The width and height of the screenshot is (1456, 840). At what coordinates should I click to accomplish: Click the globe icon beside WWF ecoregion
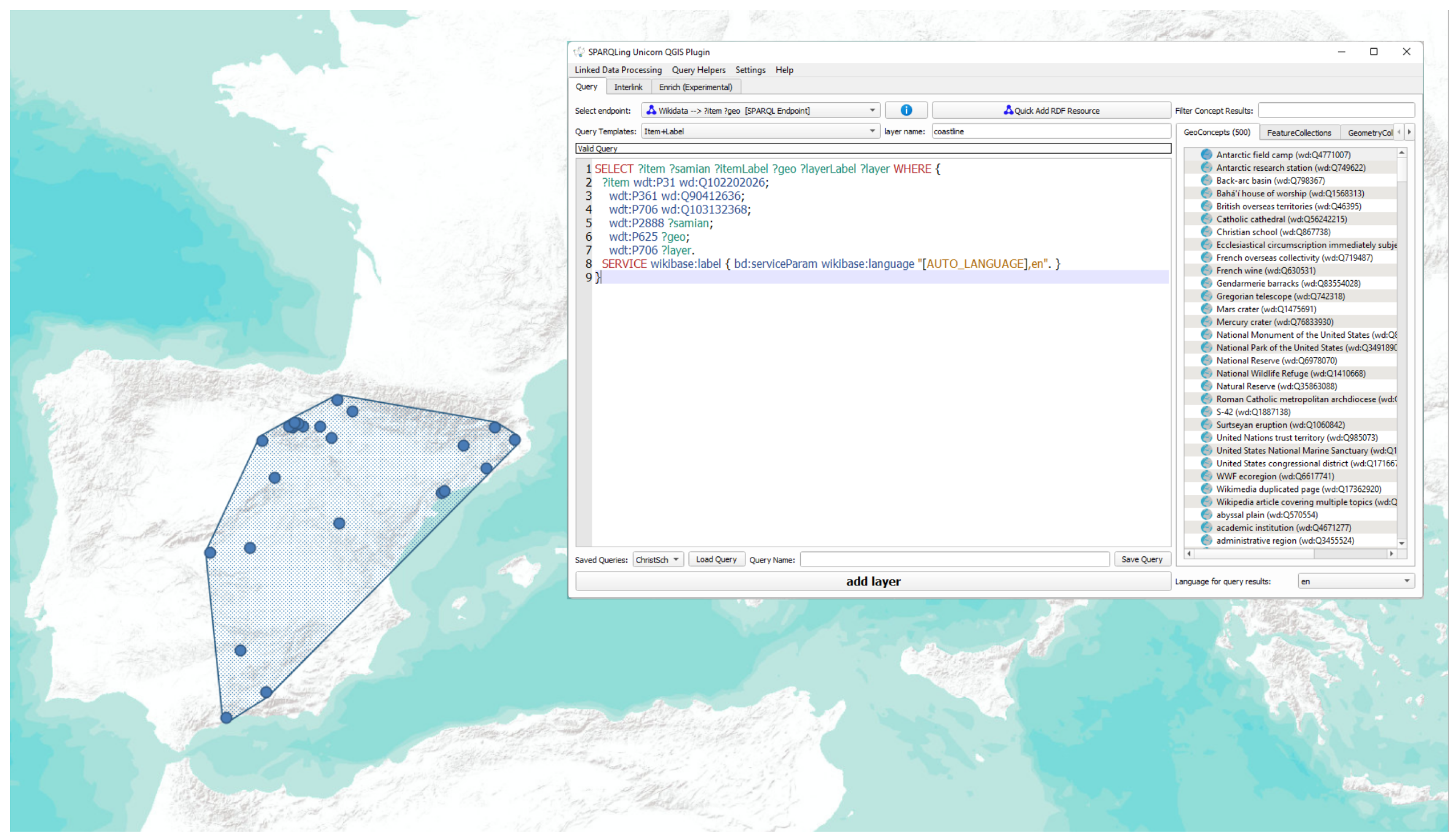[x=1206, y=476]
